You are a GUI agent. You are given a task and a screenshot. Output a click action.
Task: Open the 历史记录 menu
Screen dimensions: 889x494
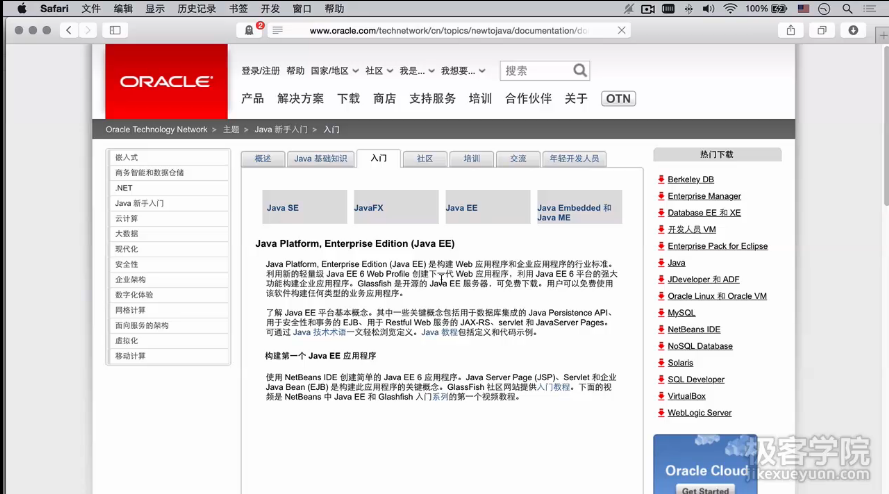[x=197, y=9]
